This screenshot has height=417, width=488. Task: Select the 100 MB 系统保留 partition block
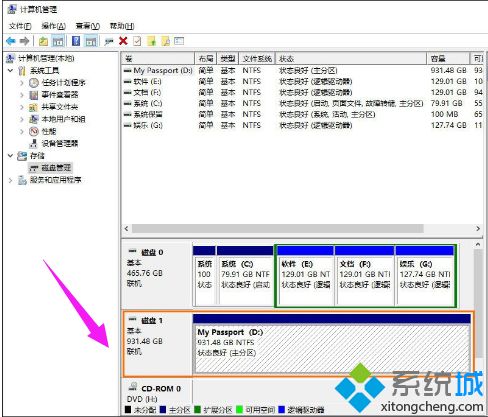pos(204,275)
